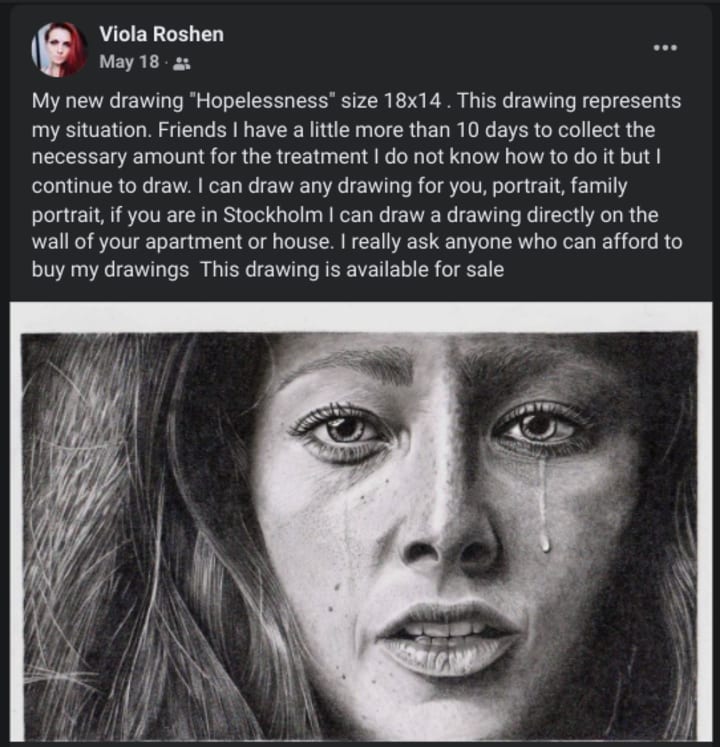Open the three-dots post options menu
Screen dimensions: 720x747
[x=665, y=48]
